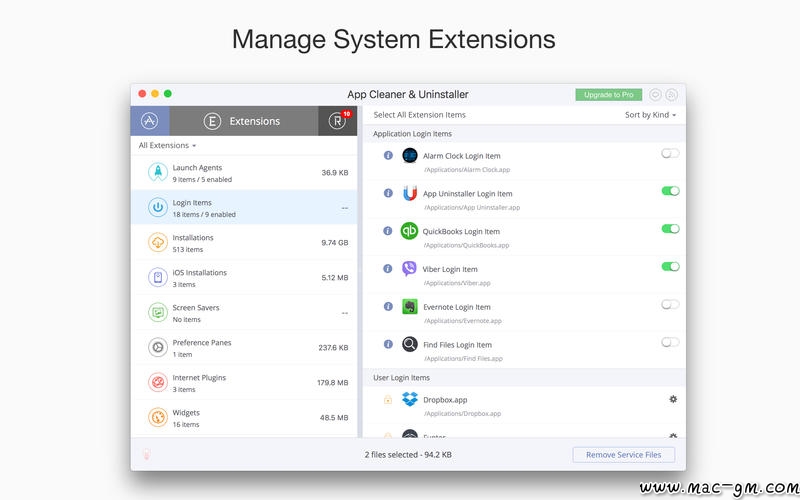
Task: Select the Internet Plugins icon
Action: pyautogui.click(x=158, y=382)
